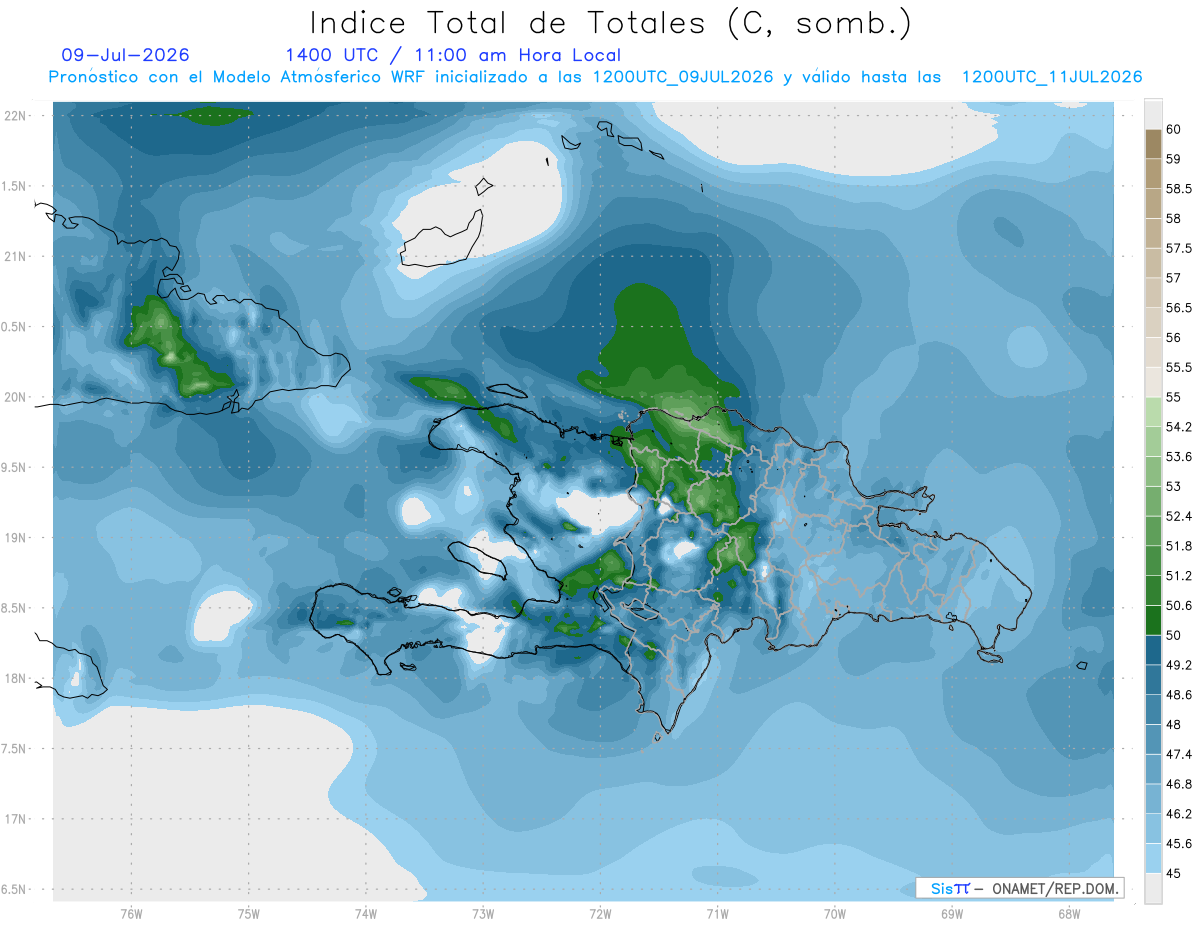Click colorbar value "54.2"

pyautogui.click(x=1179, y=427)
